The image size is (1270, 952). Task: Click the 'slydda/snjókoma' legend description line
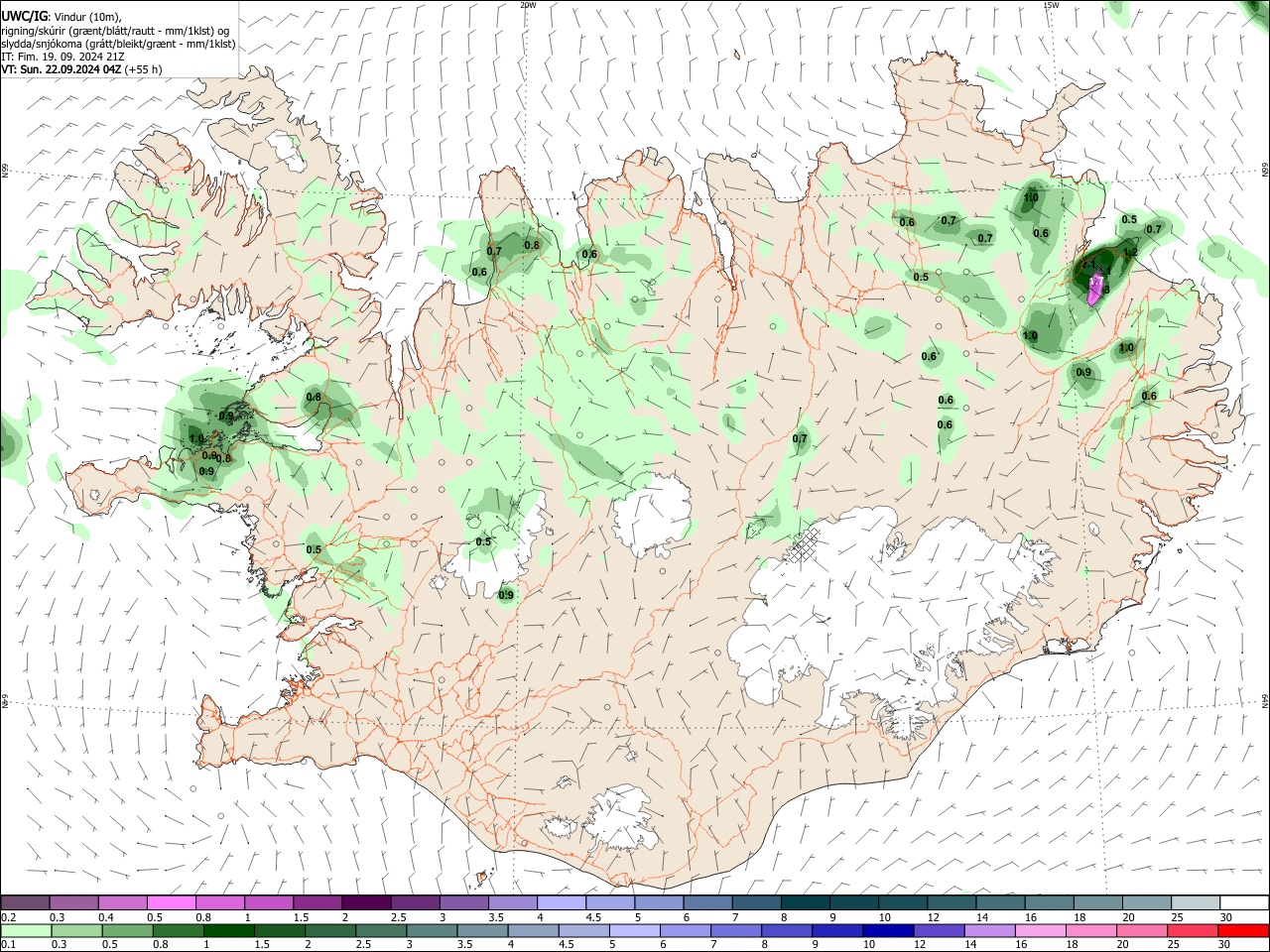pyautogui.click(x=118, y=44)
